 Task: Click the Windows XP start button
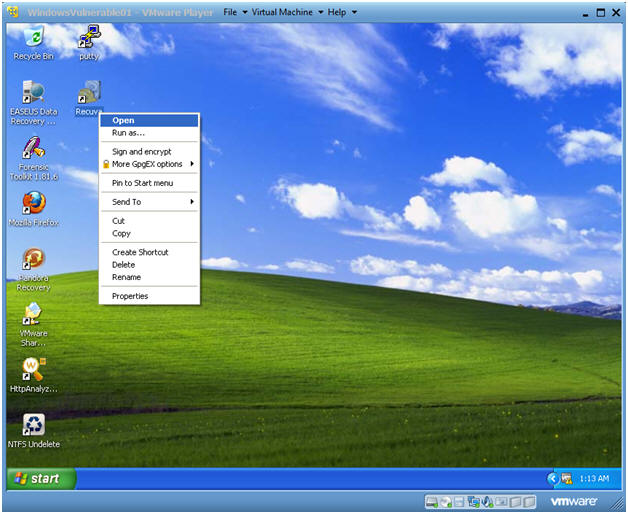[41, 478]
